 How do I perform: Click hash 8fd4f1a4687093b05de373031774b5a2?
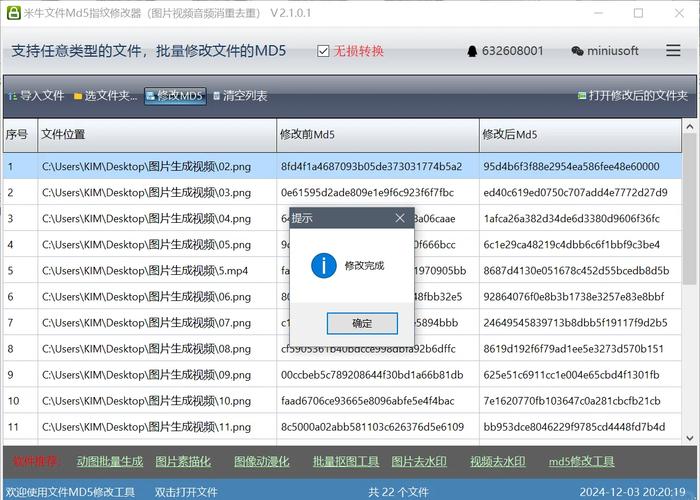371,167
